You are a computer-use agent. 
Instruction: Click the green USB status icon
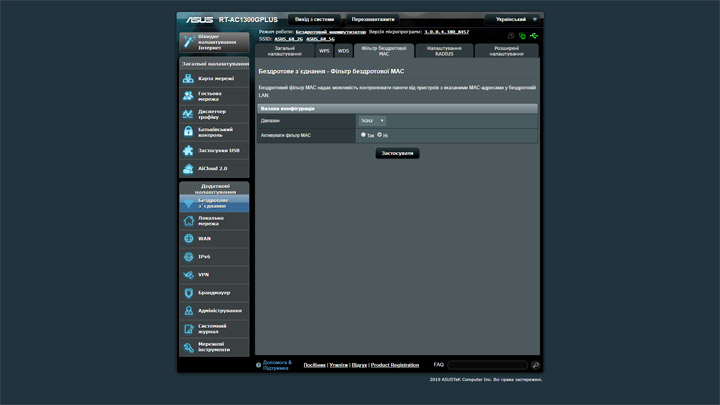pyautogui.click(x=534, y=36)
